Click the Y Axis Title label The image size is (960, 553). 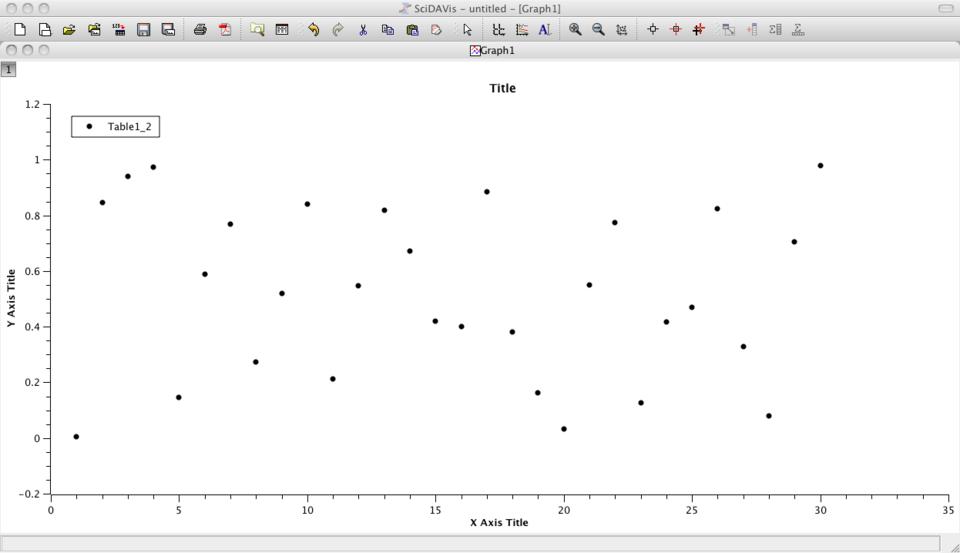(x=11, y=298)
